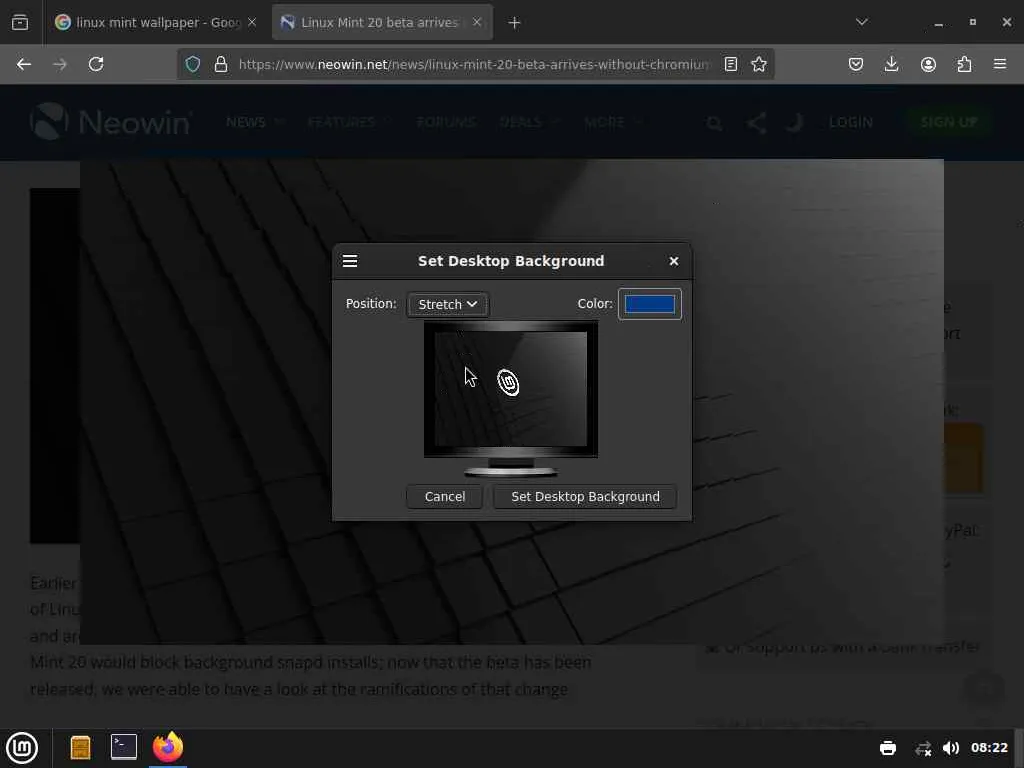Open the Downloads panel
The width and height of the screenshot is (1024, 768).
(891, 64)
